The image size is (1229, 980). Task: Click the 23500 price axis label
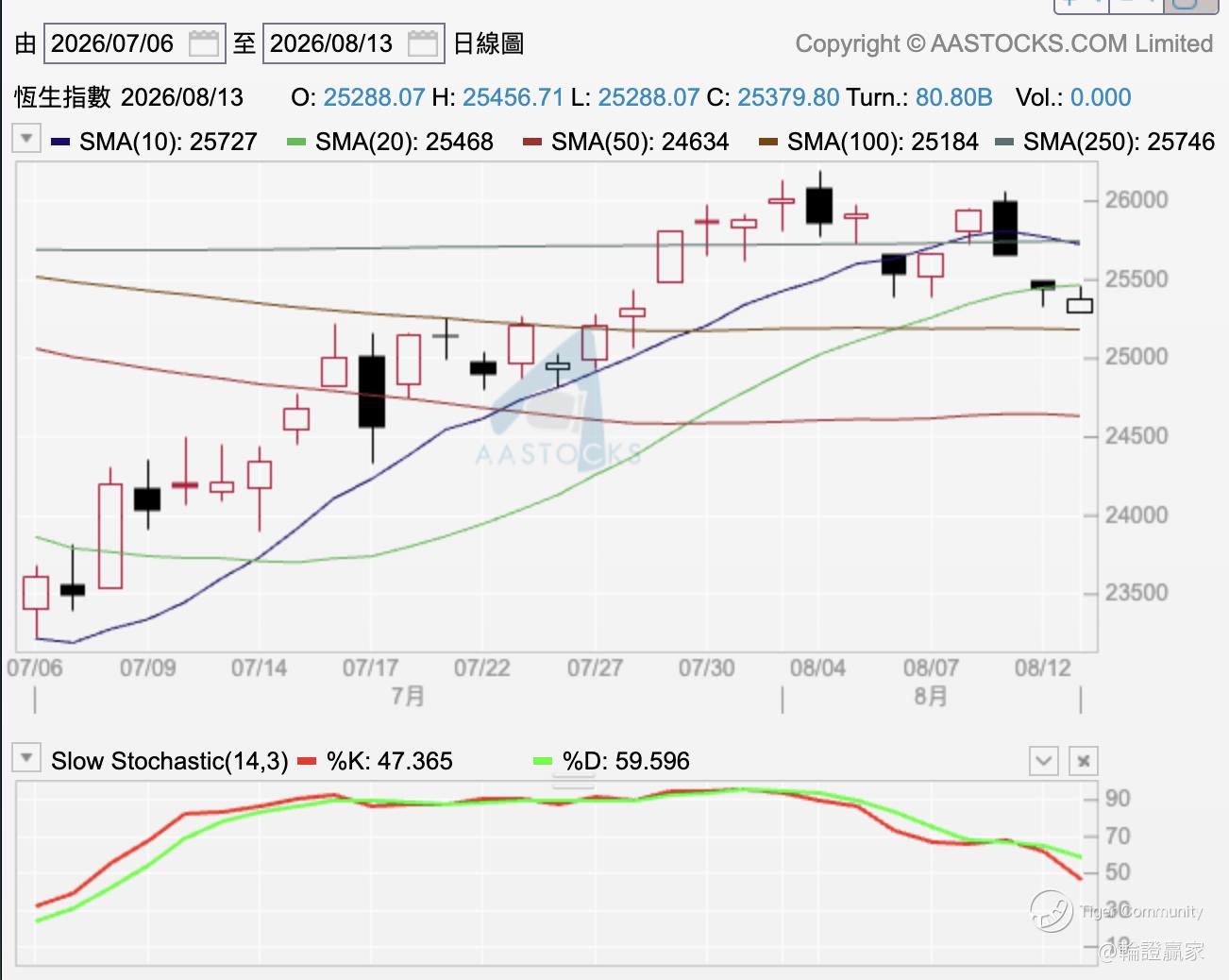pyautogui.click(x=1136, y=593)
